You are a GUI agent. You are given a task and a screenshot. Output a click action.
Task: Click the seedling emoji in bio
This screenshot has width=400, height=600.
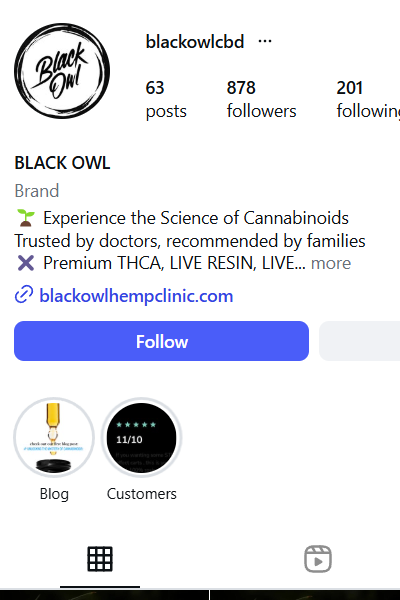click(x=26, y=218)
